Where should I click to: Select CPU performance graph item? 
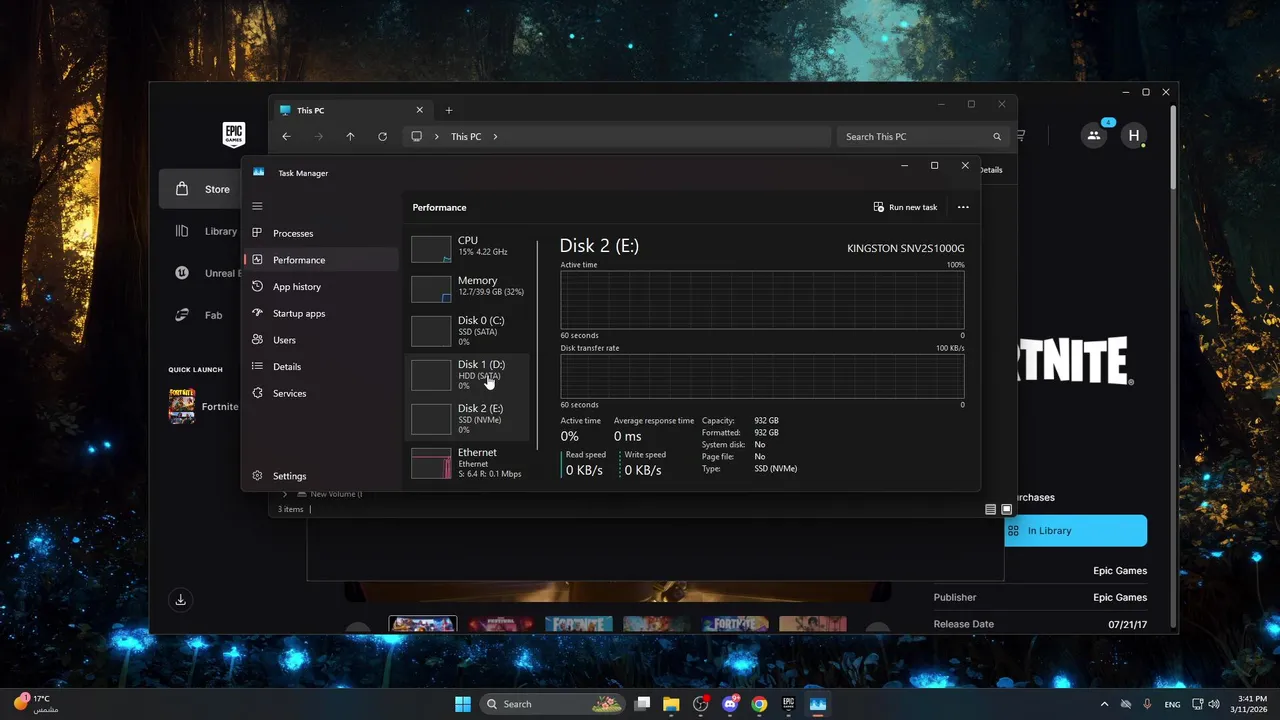point(467,248)
